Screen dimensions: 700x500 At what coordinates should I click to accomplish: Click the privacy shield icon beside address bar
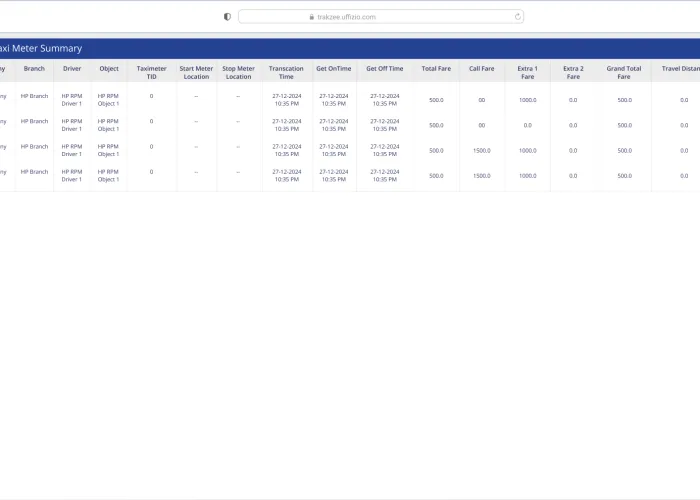(227, 17)
